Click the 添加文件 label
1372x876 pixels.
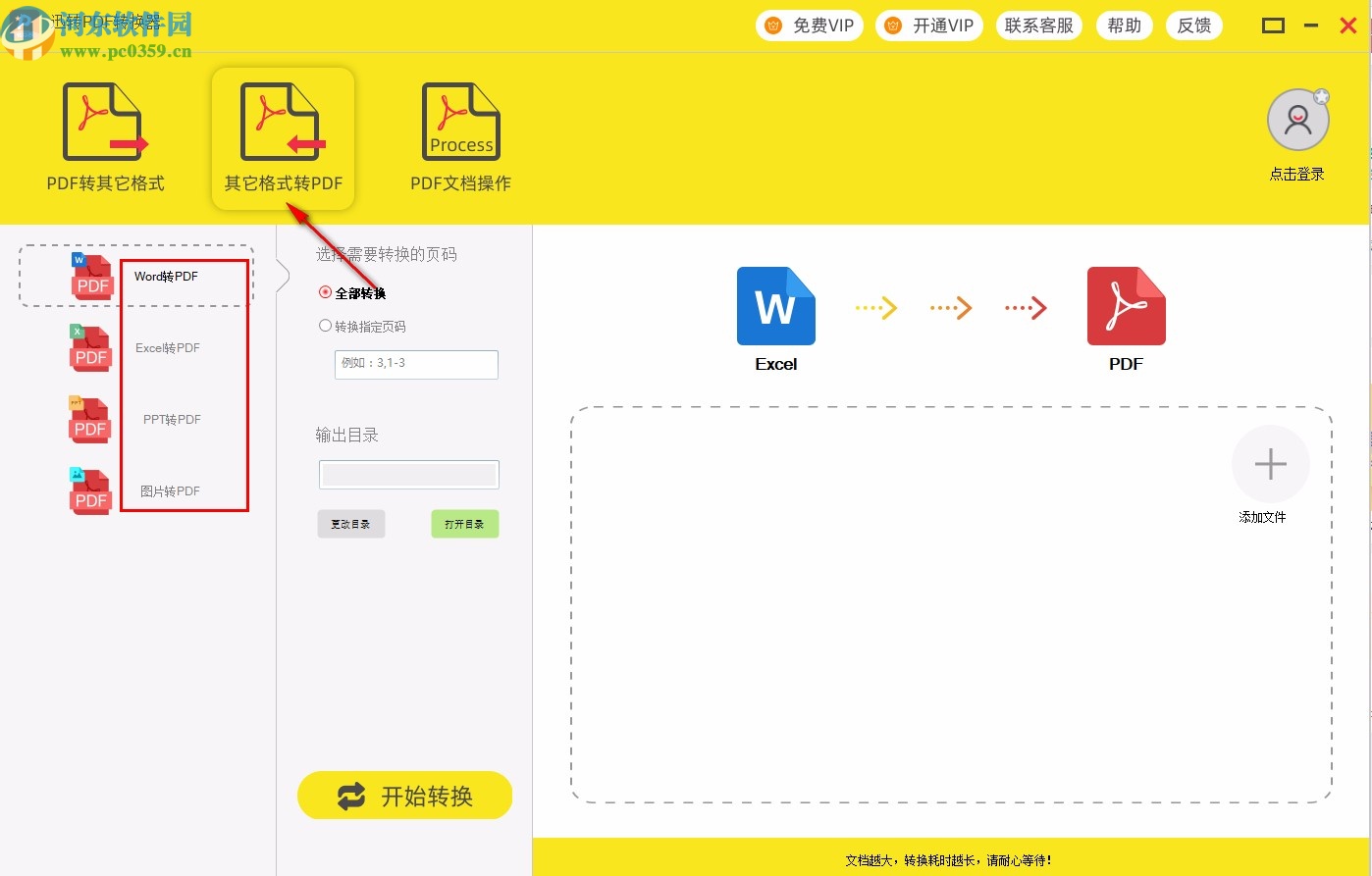click(x=1263, y=517)
